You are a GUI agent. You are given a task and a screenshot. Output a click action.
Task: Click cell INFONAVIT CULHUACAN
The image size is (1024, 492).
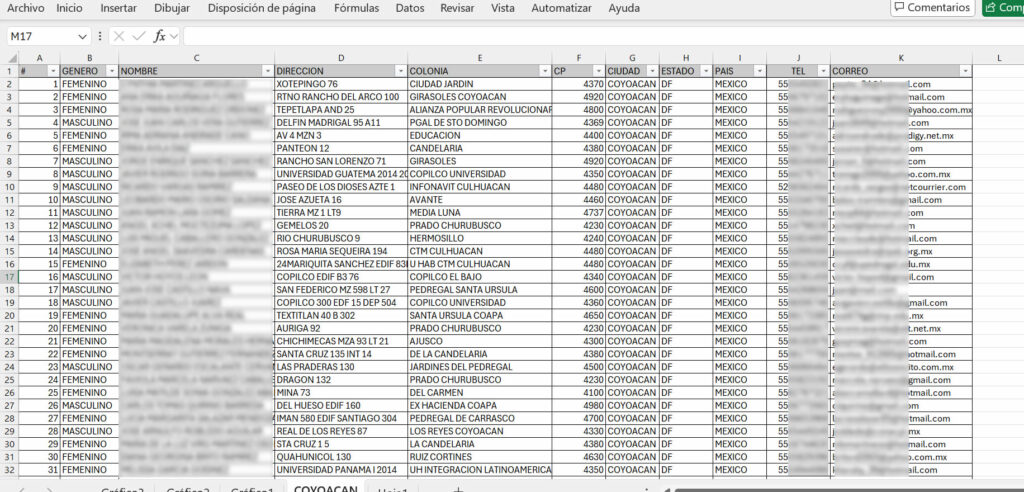click(x=479, y=187)
